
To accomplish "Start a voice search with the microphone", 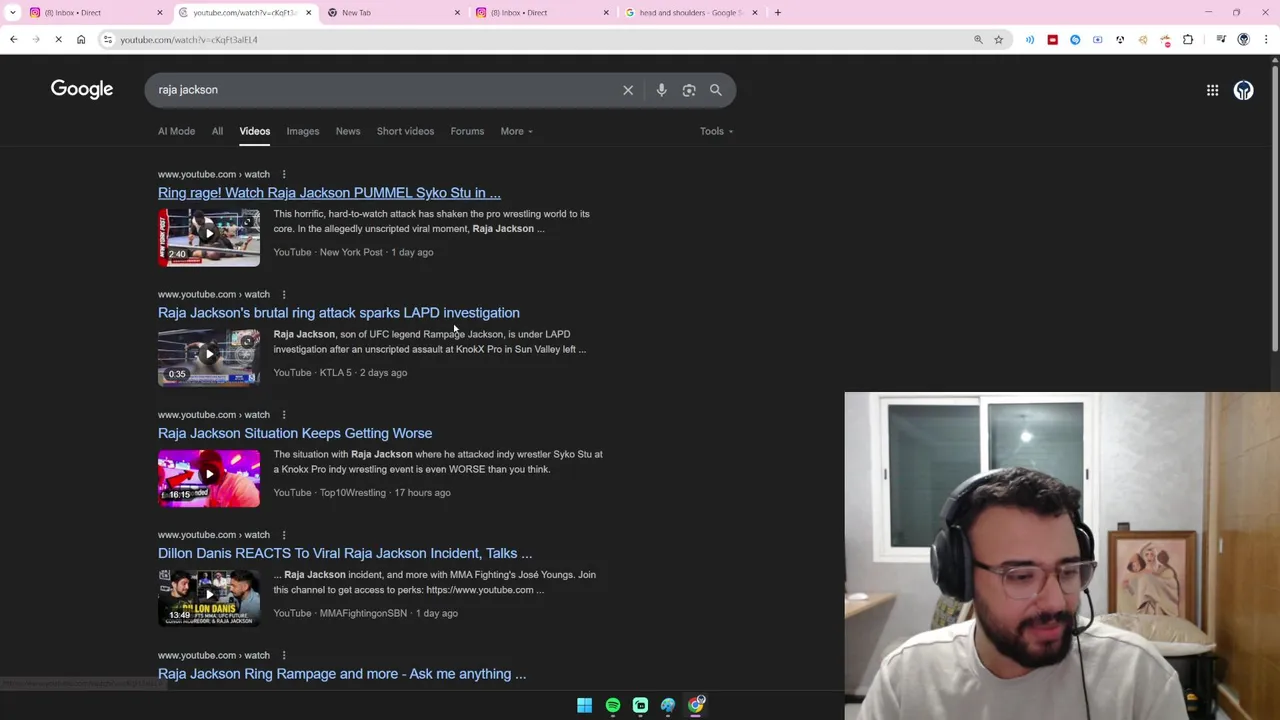I will pos(661,90).
